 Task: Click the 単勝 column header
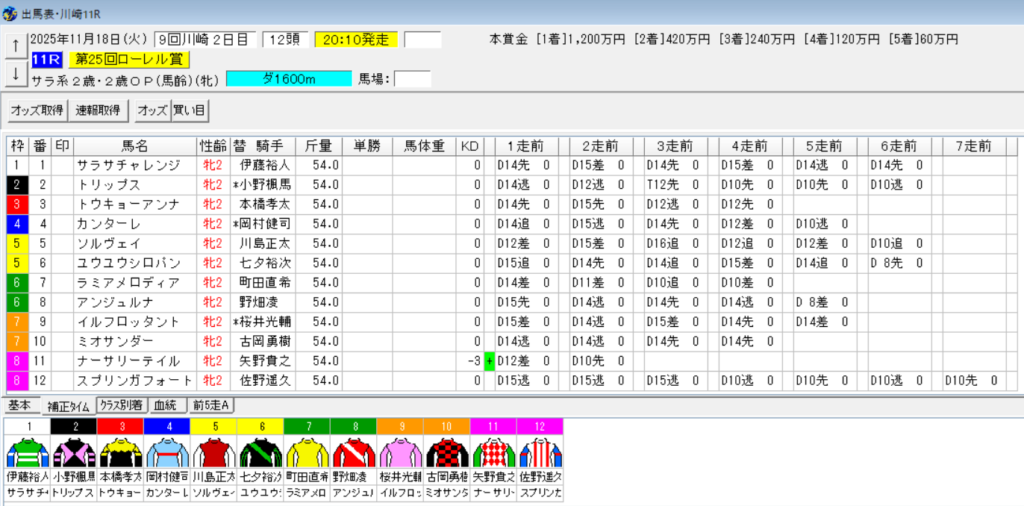point(367,146)
